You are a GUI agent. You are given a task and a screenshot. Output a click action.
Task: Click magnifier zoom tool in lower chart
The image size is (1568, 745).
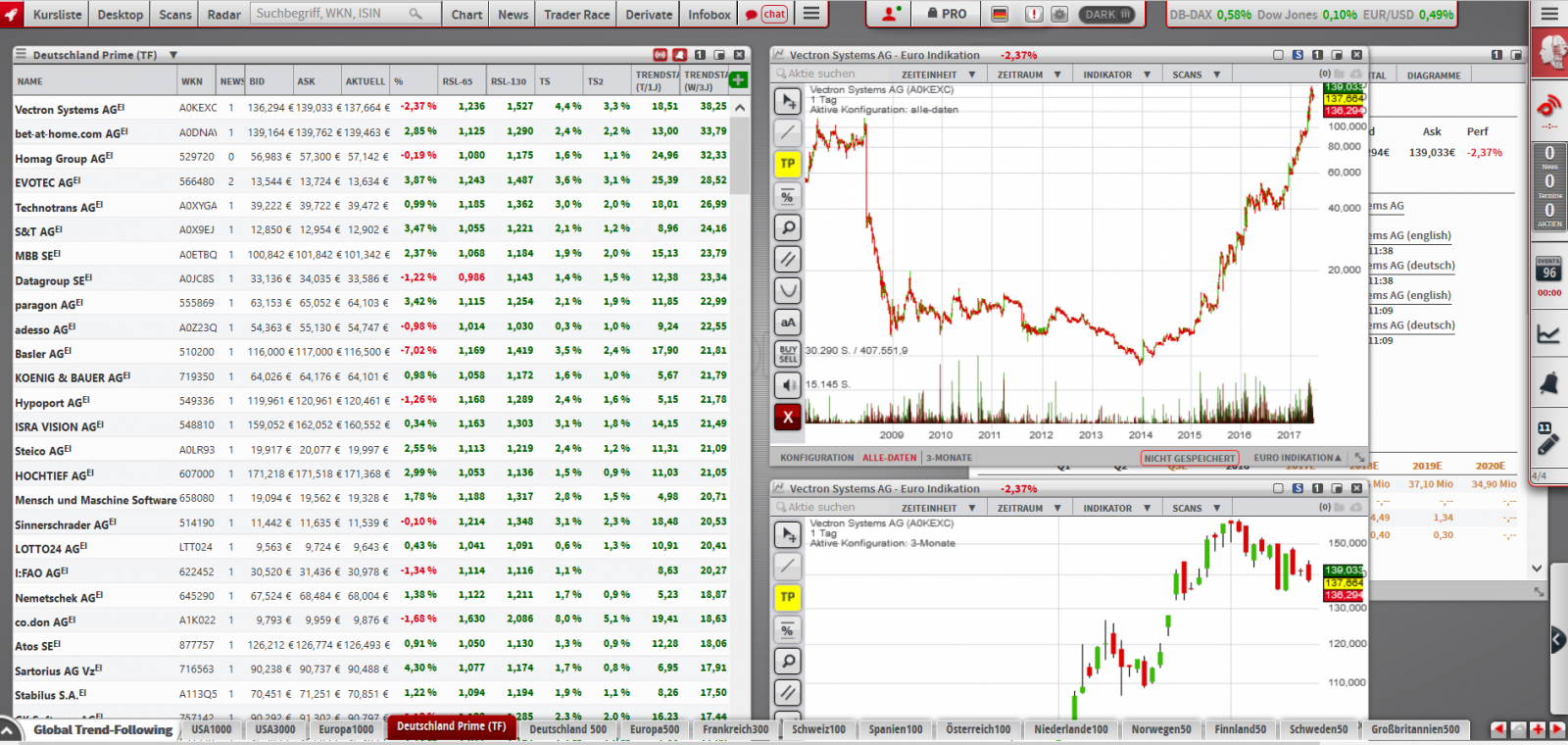pyautogui.click(x=788, y=661)
